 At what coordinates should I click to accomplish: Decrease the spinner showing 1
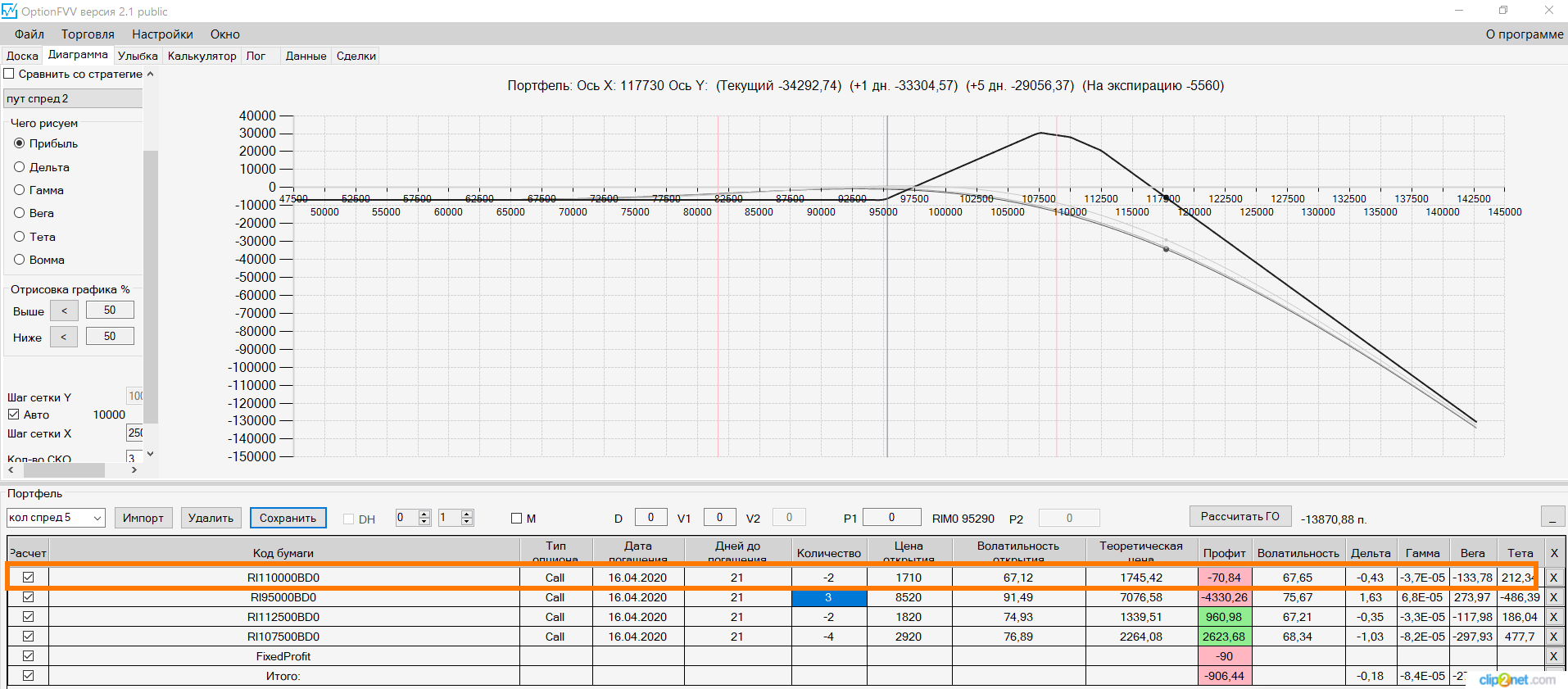pyautogui.click(x=467, y=522)
